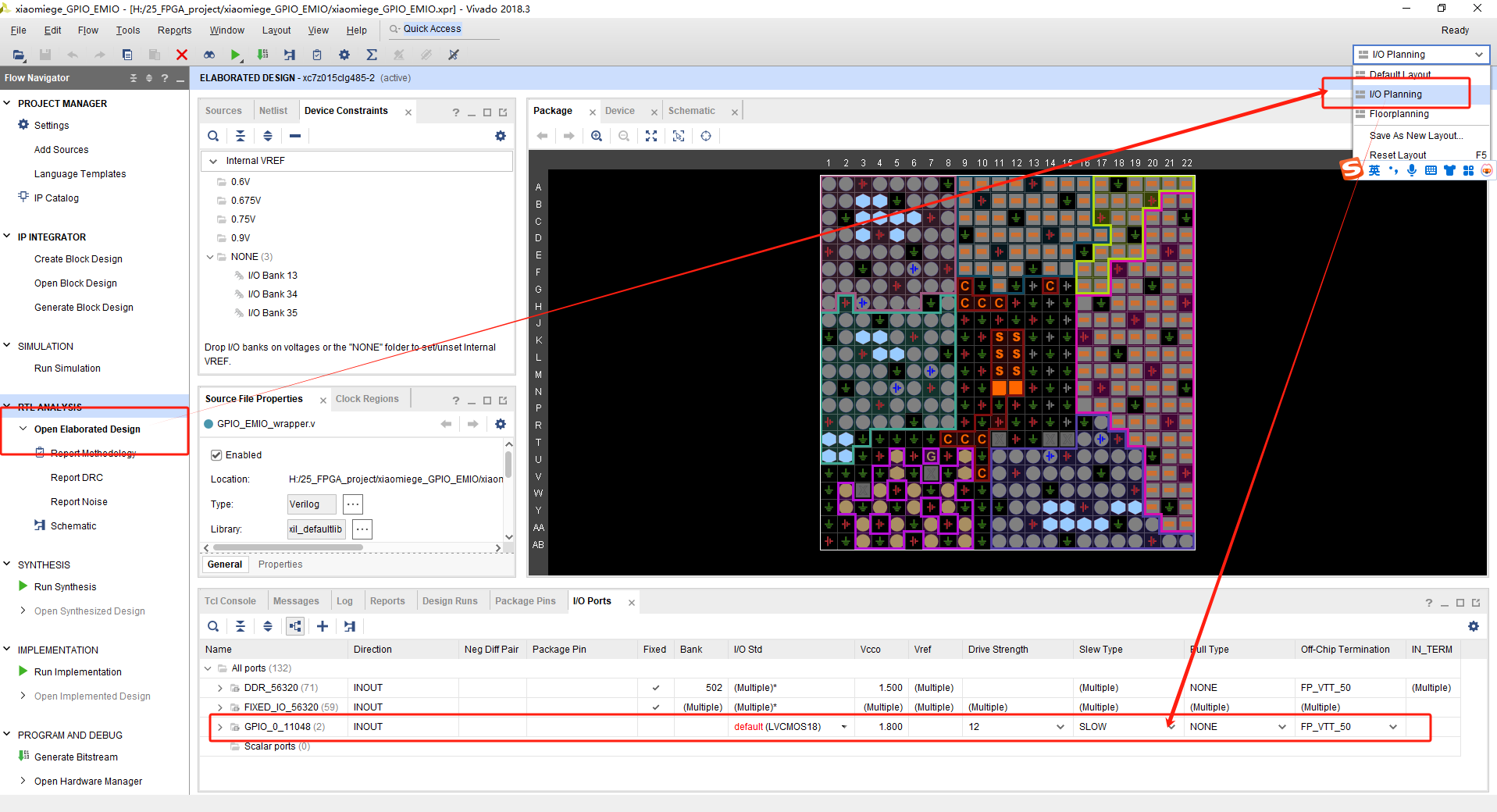The image size is (1497, 812).
Task: Click the plus create port icon
Action: click(323, 626)
